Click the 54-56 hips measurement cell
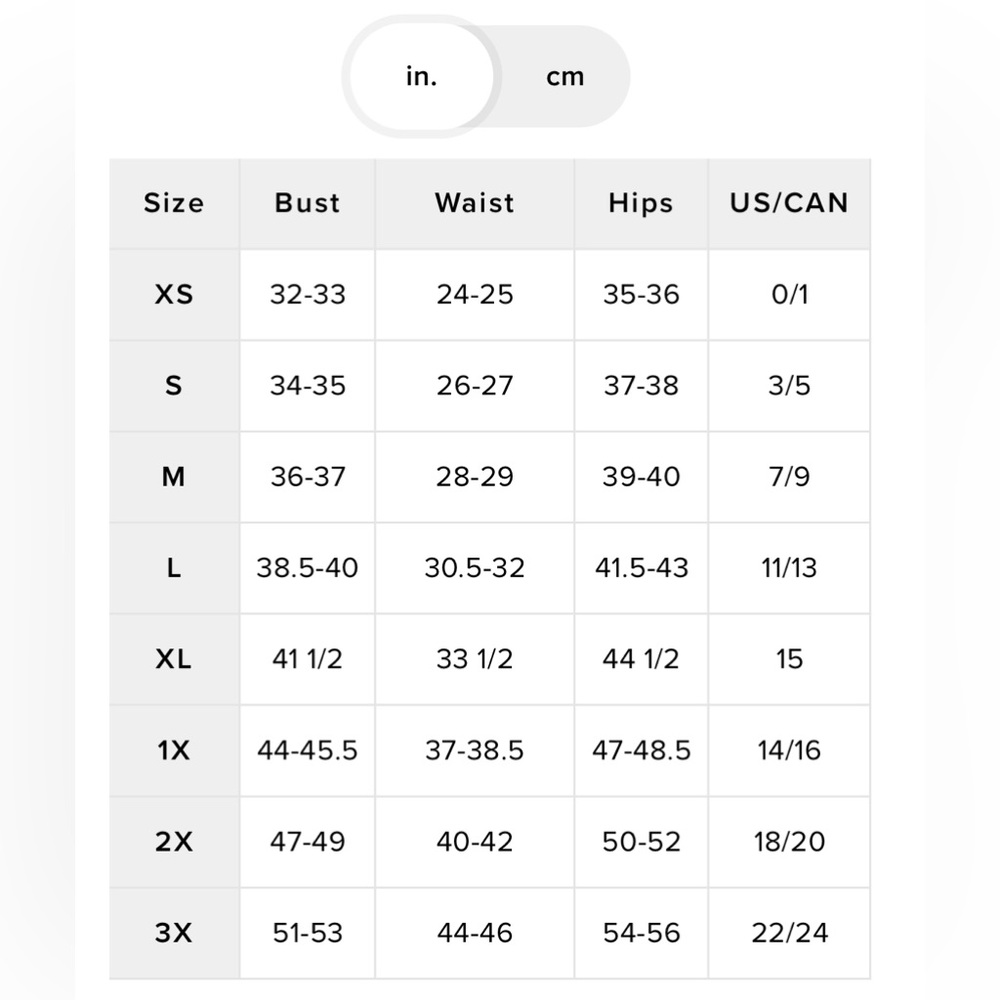This screenshot has width=1000, height=1000. click(640, 933)
